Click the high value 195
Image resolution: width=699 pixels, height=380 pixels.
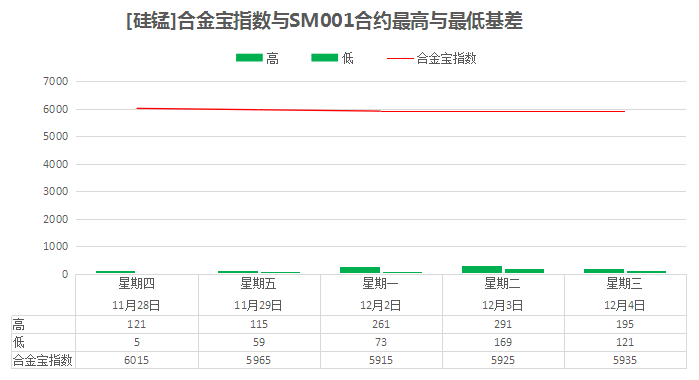(x=625, y=324)
